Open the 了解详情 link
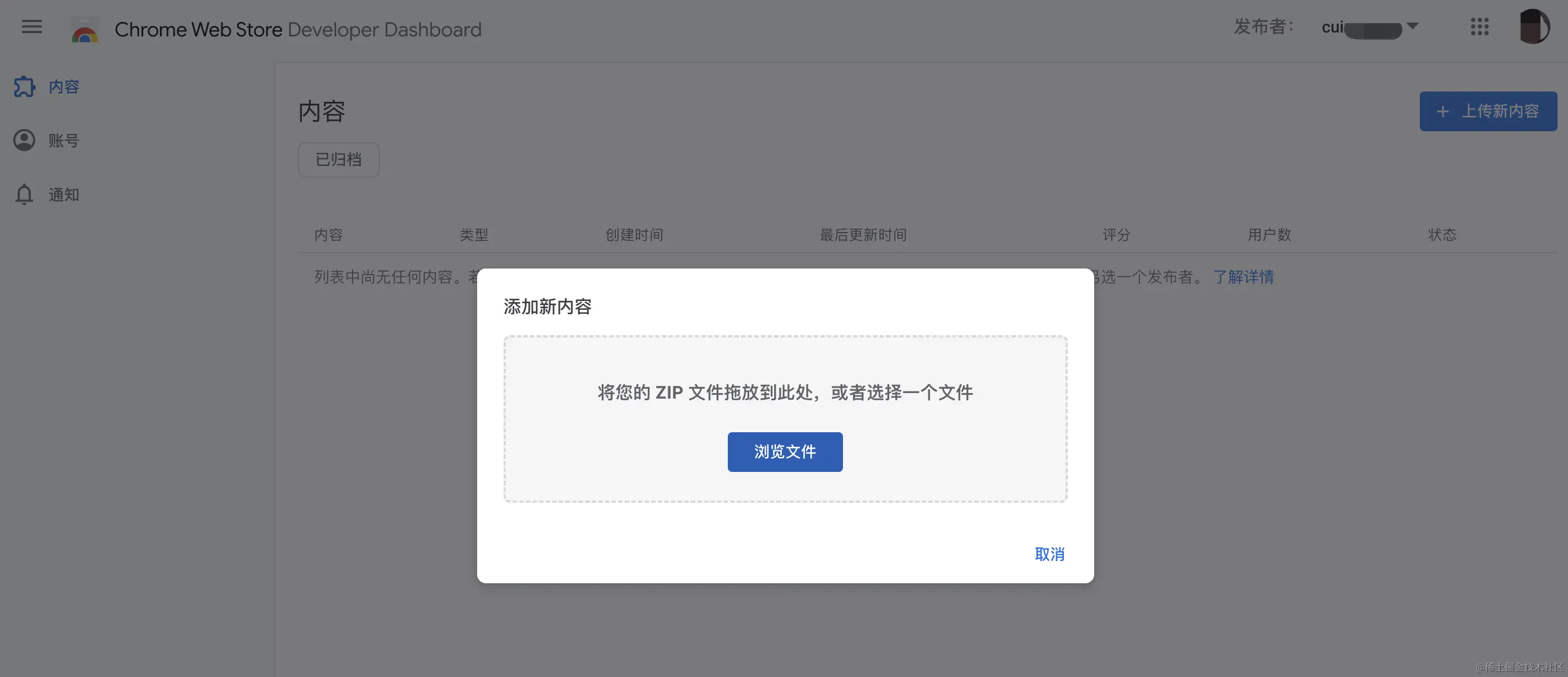This screenshot has width=1568, height=677. click(x=1243, y=277)
